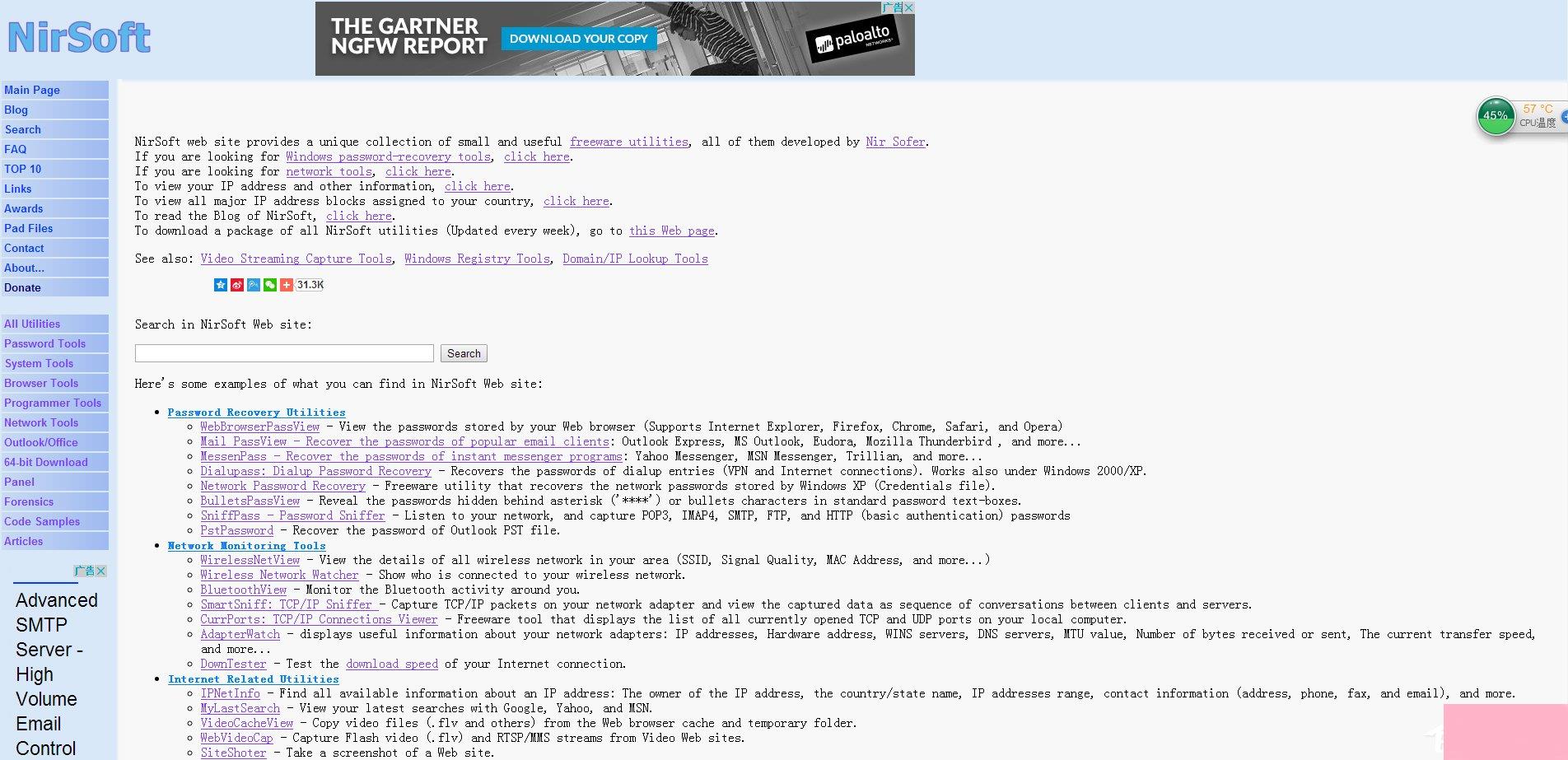
Task: Open Domain/IP Lookup Tools link
Action: pos(635,259)
